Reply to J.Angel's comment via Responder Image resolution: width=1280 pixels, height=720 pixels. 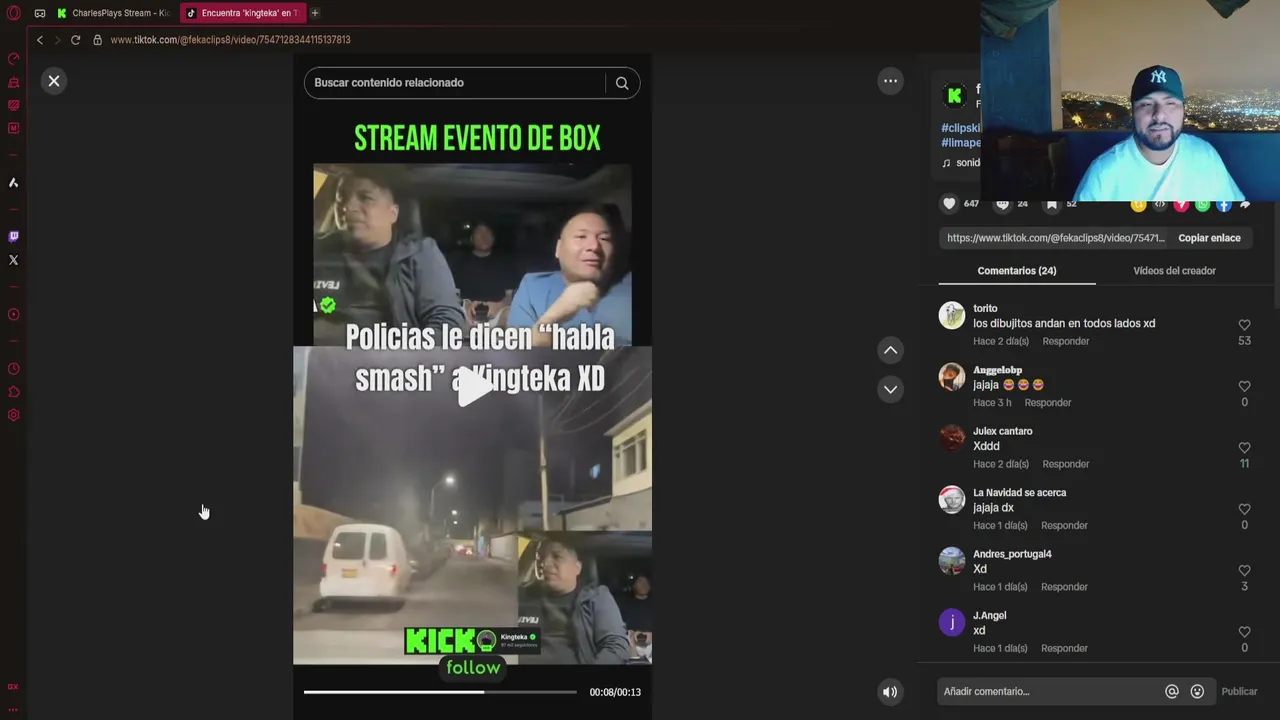coord(1064,649)
